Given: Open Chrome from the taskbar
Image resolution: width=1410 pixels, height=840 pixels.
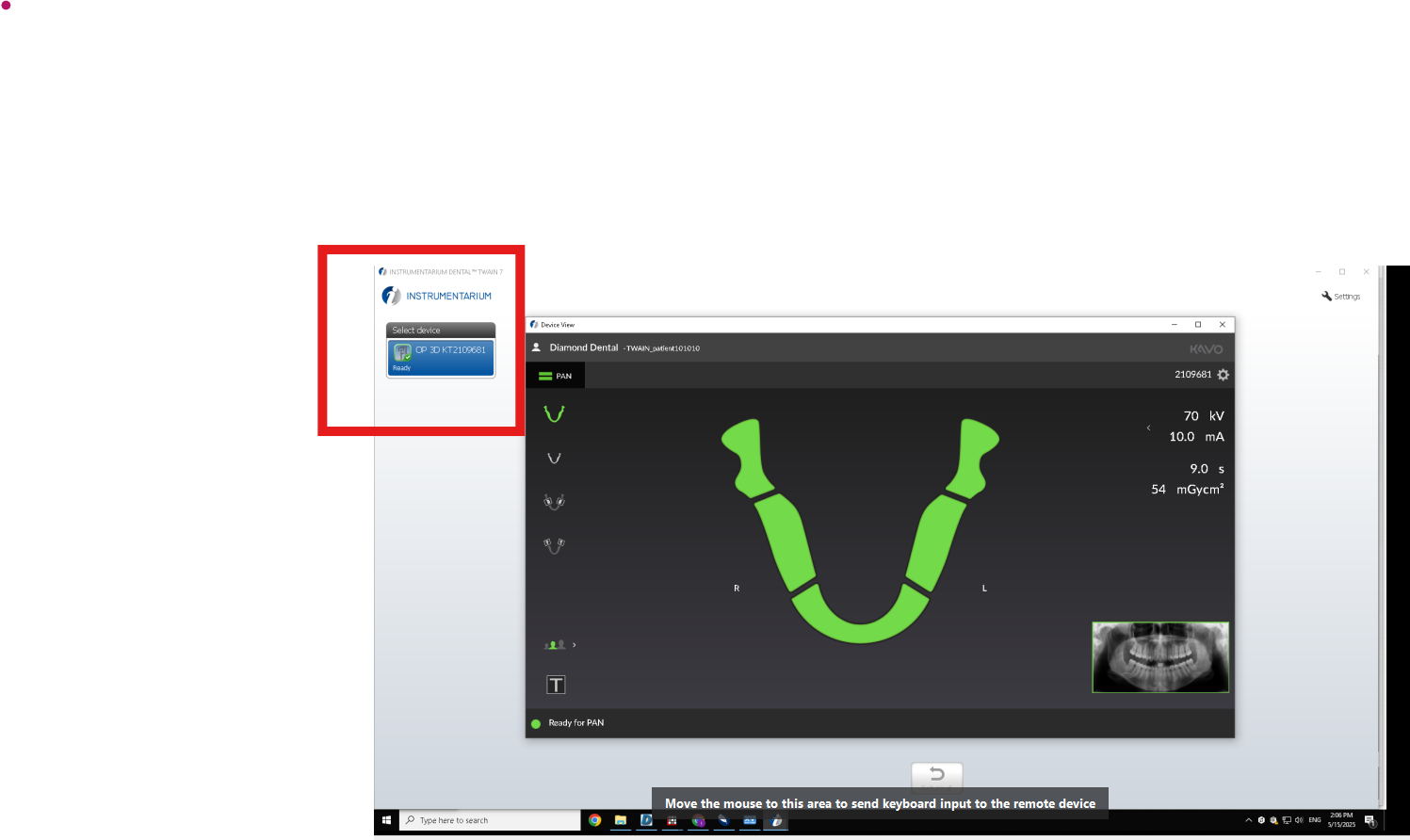Looking at the screenshot, I should (x=595, y=820).
